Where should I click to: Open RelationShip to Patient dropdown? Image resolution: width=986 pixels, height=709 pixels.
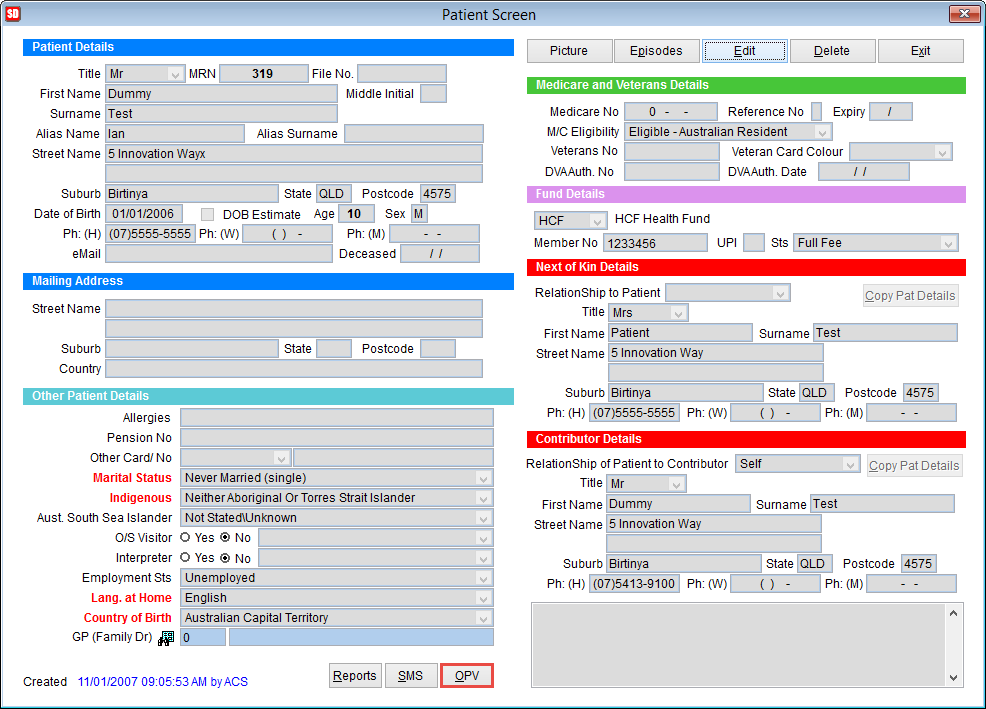click(x=780, y=293)
